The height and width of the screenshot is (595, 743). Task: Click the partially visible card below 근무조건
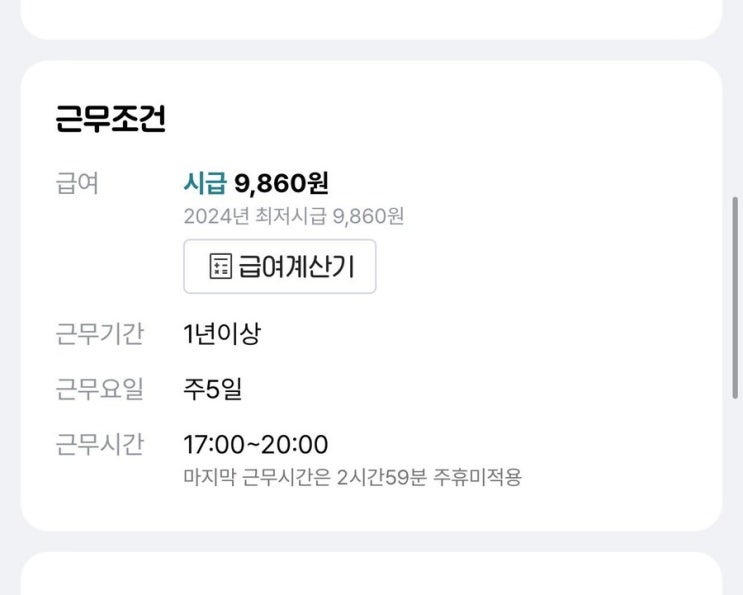click(372, 573)
